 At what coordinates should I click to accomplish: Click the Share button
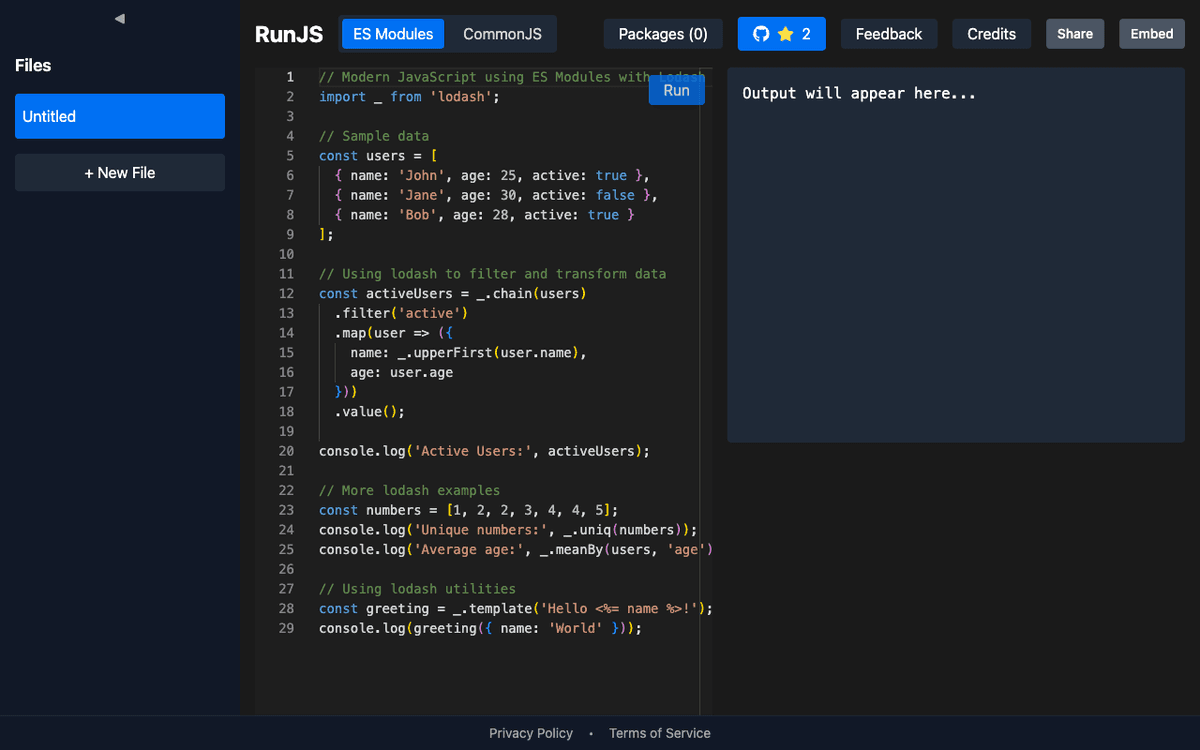coord(1075,34)
